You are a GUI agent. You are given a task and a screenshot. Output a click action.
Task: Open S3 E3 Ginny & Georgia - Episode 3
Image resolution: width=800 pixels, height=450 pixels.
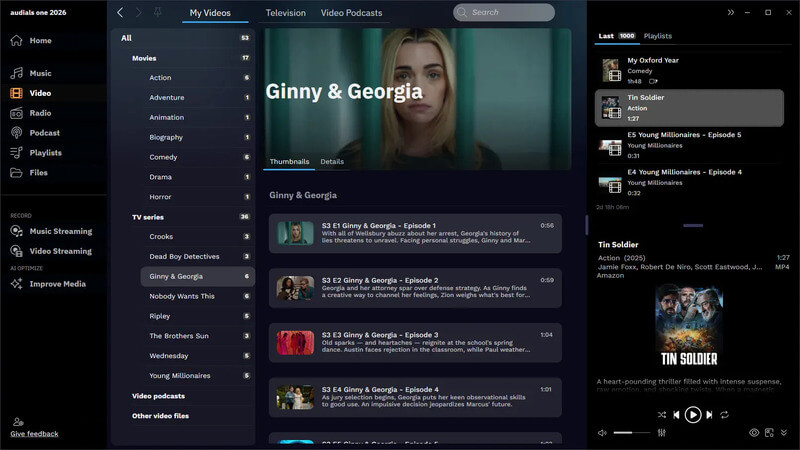[x=415, y=342]
